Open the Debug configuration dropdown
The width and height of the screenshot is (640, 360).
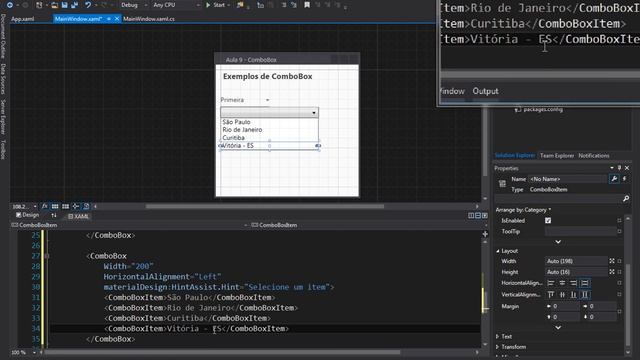coord(133,5)
